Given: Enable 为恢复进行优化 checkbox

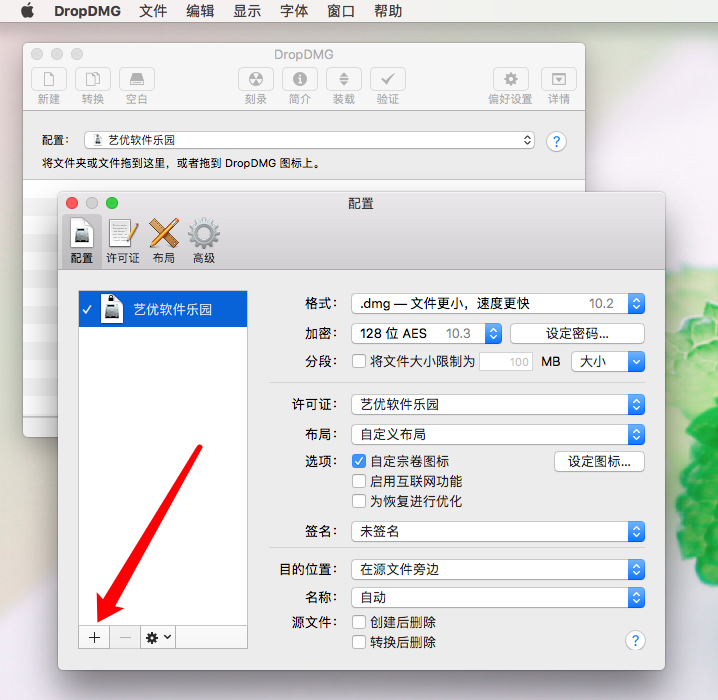Looking at the screenshot, I should (x=359, y=501).
